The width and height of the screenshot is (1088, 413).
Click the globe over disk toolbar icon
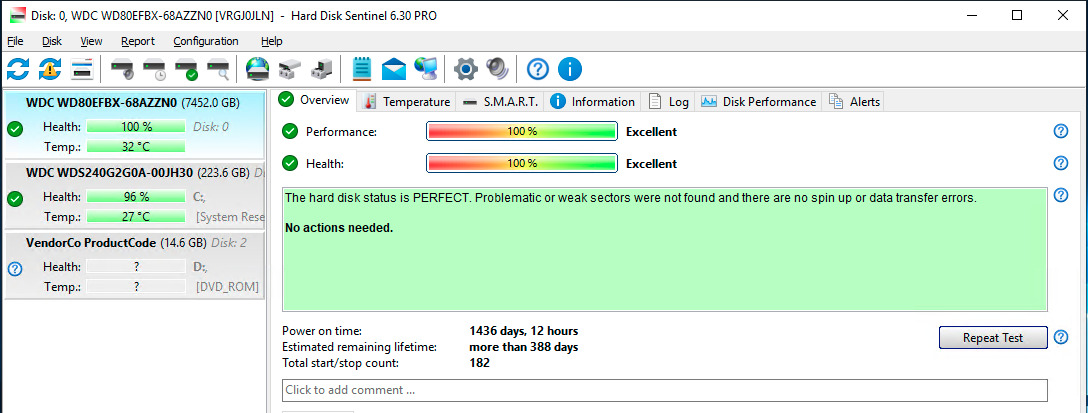257,69
